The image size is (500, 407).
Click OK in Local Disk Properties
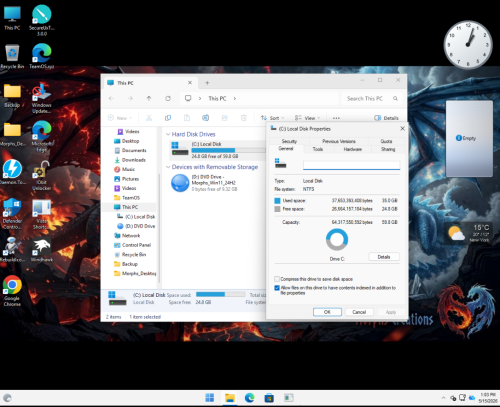coord(327,312)
